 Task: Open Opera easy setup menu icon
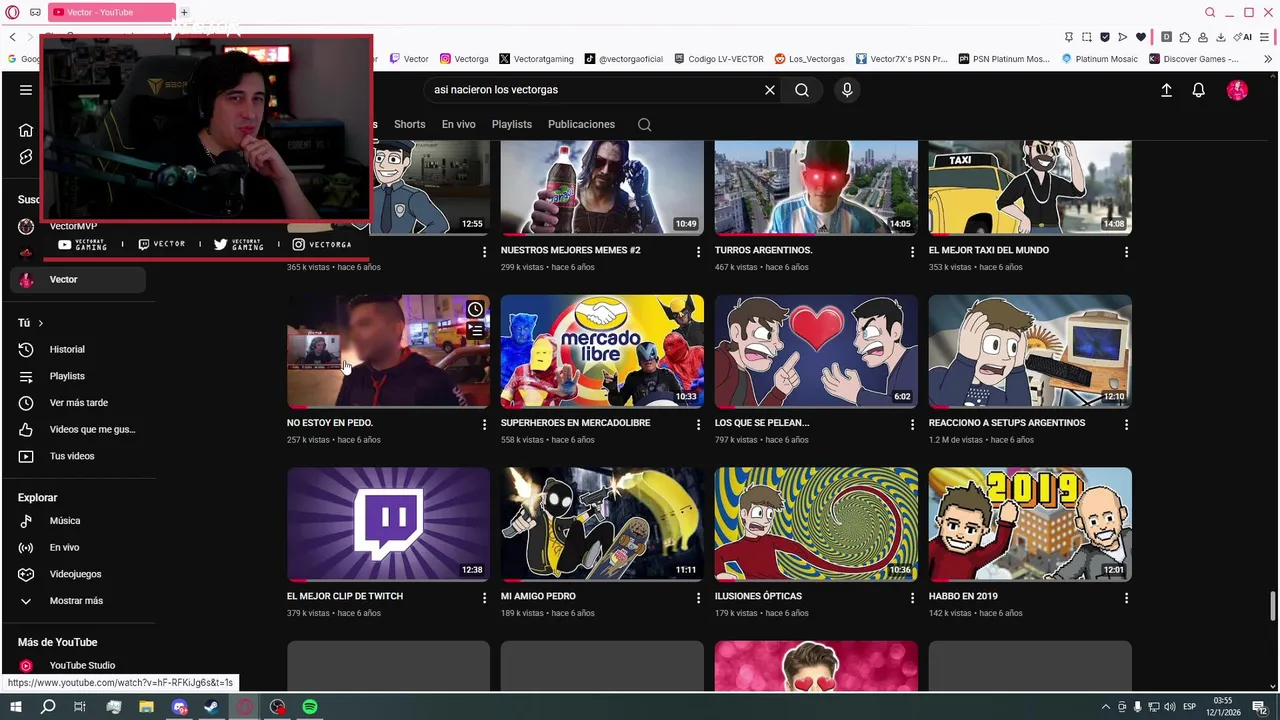[x=1265, y=37]
